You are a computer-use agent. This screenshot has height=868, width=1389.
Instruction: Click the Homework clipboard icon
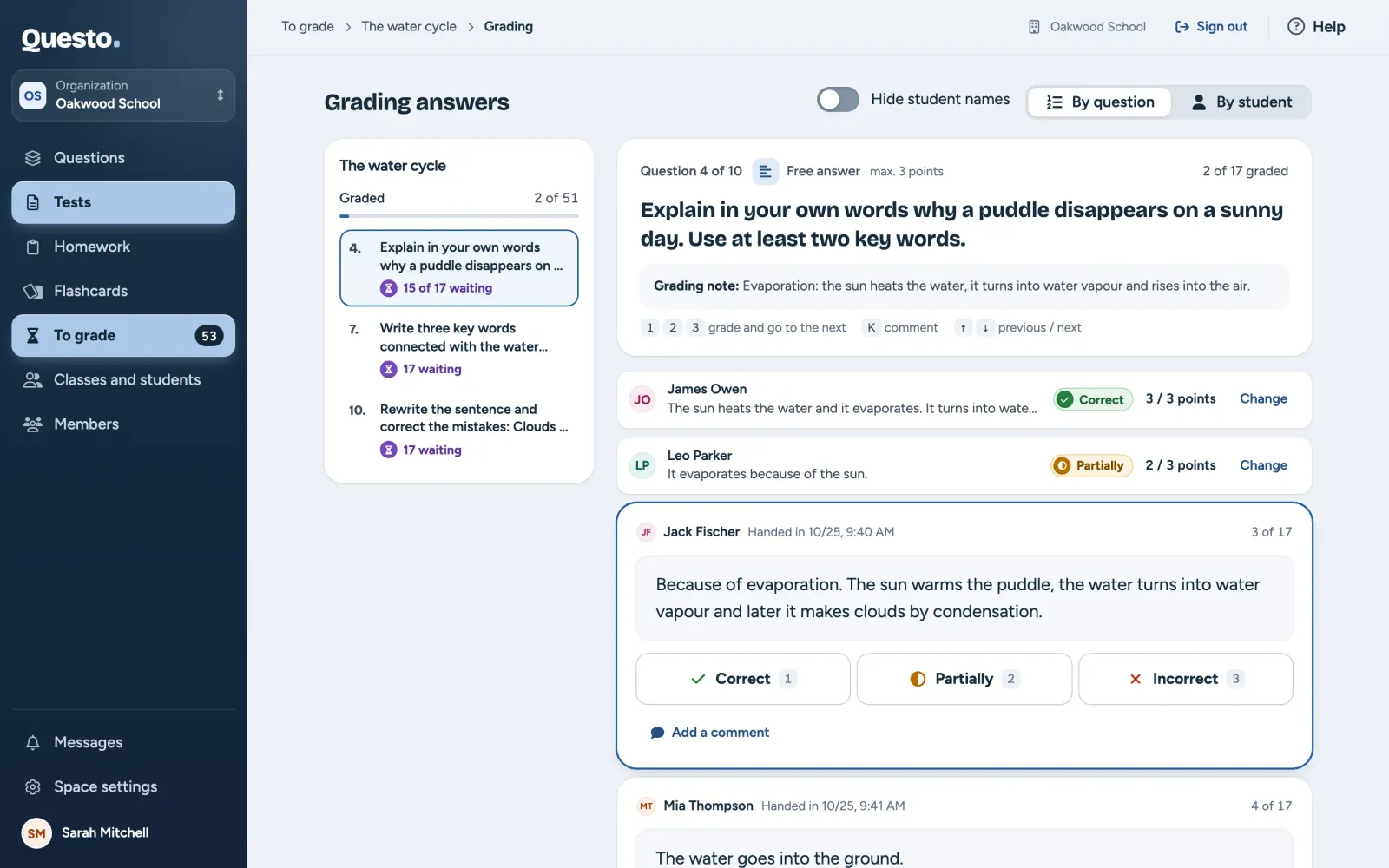point(33,247)
